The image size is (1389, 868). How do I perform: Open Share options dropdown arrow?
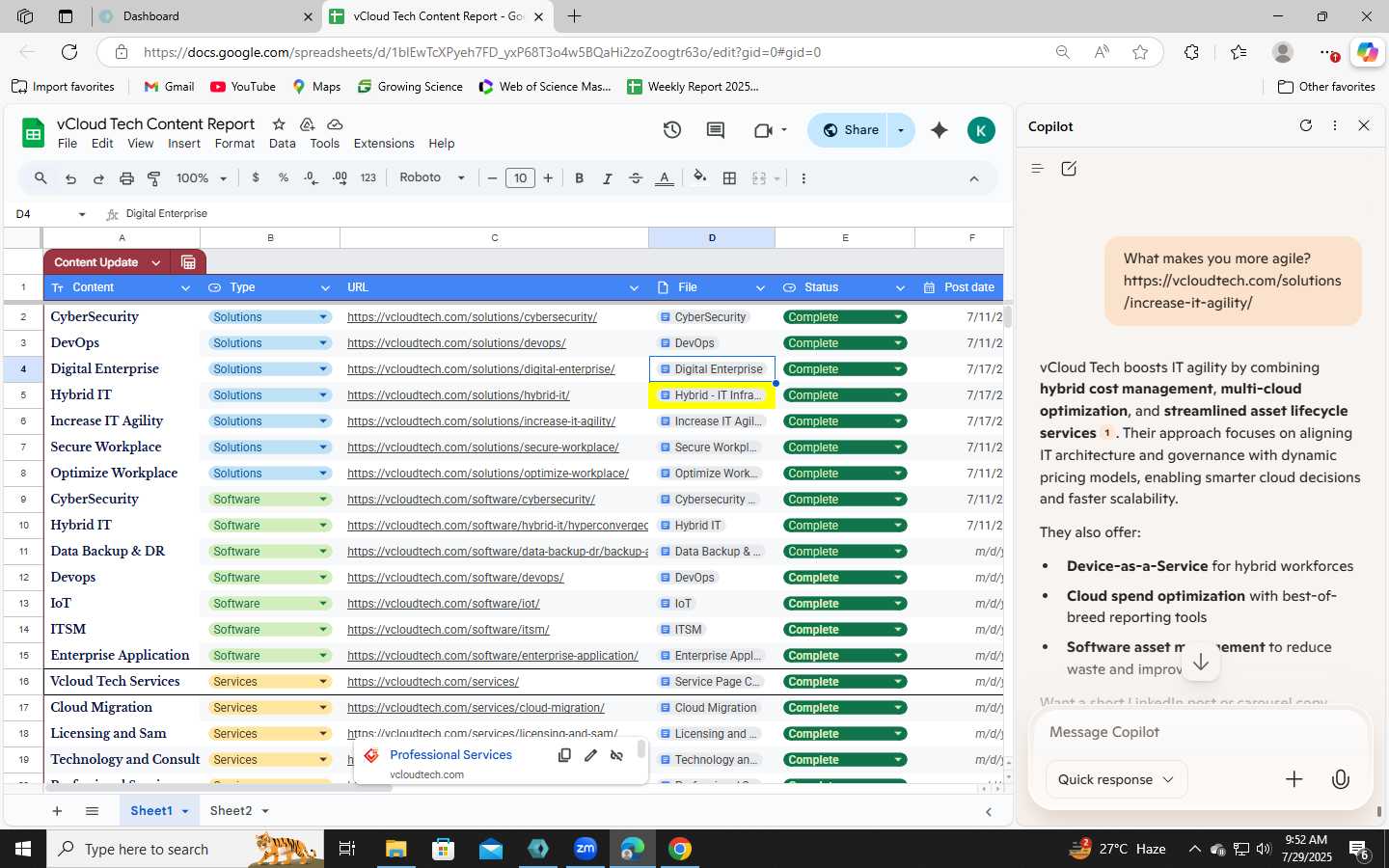pos(901,130)
